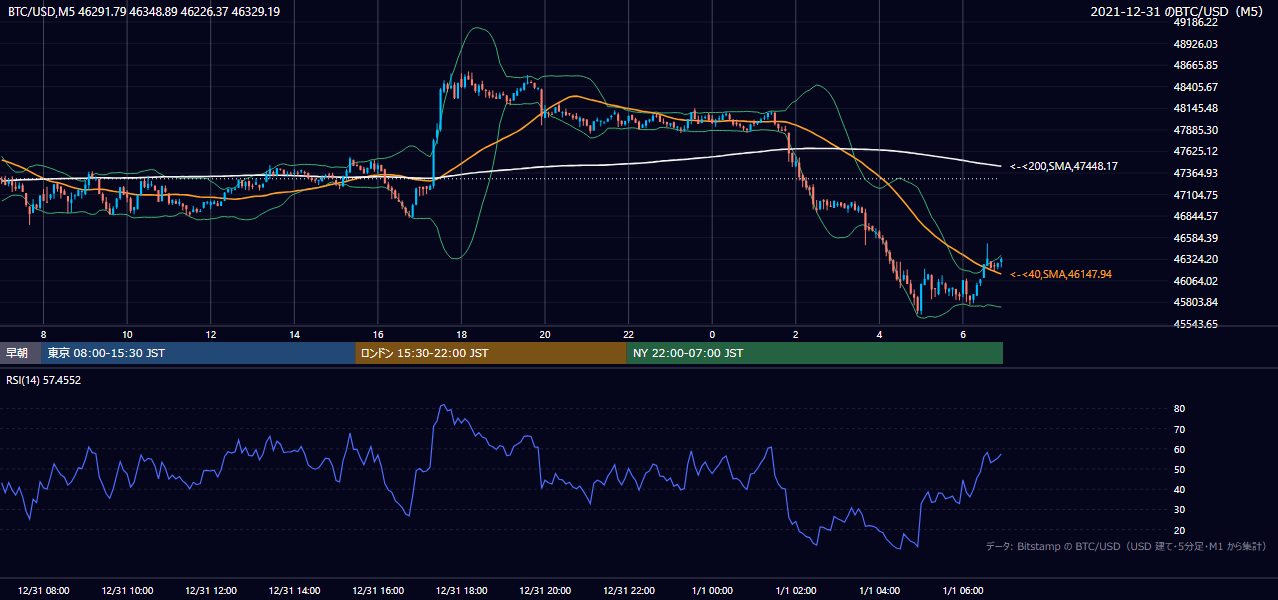Screen dimensions: 1278x600
Task: Click price axis value 48665.85
Action: pos(1196,65)
